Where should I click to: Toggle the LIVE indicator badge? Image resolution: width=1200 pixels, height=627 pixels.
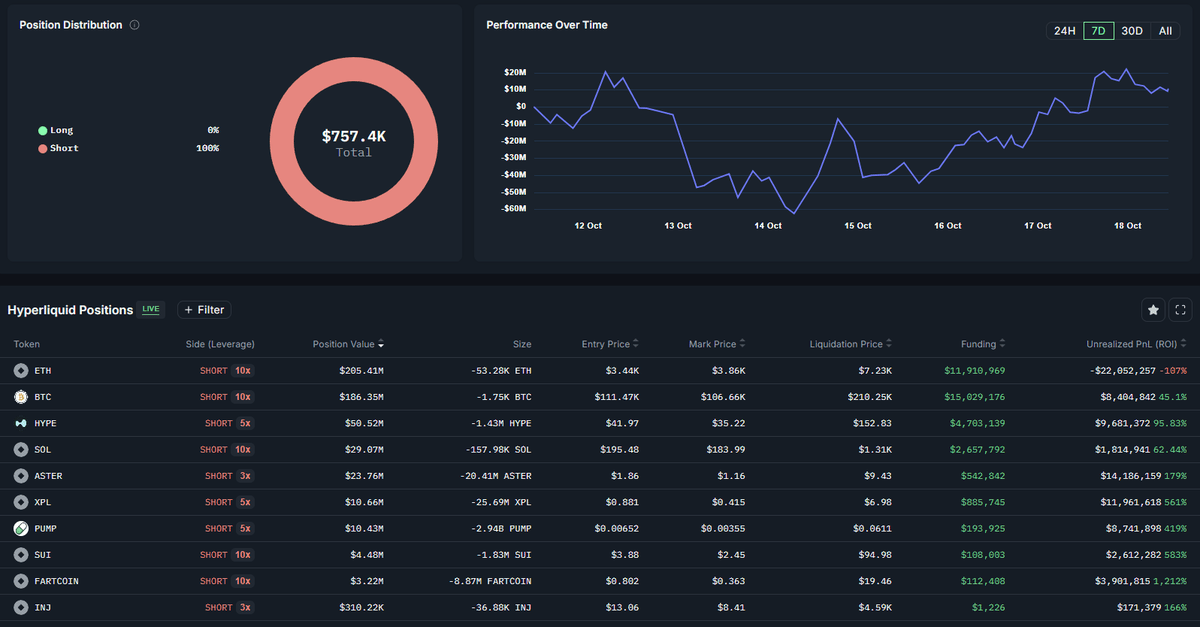151,310
